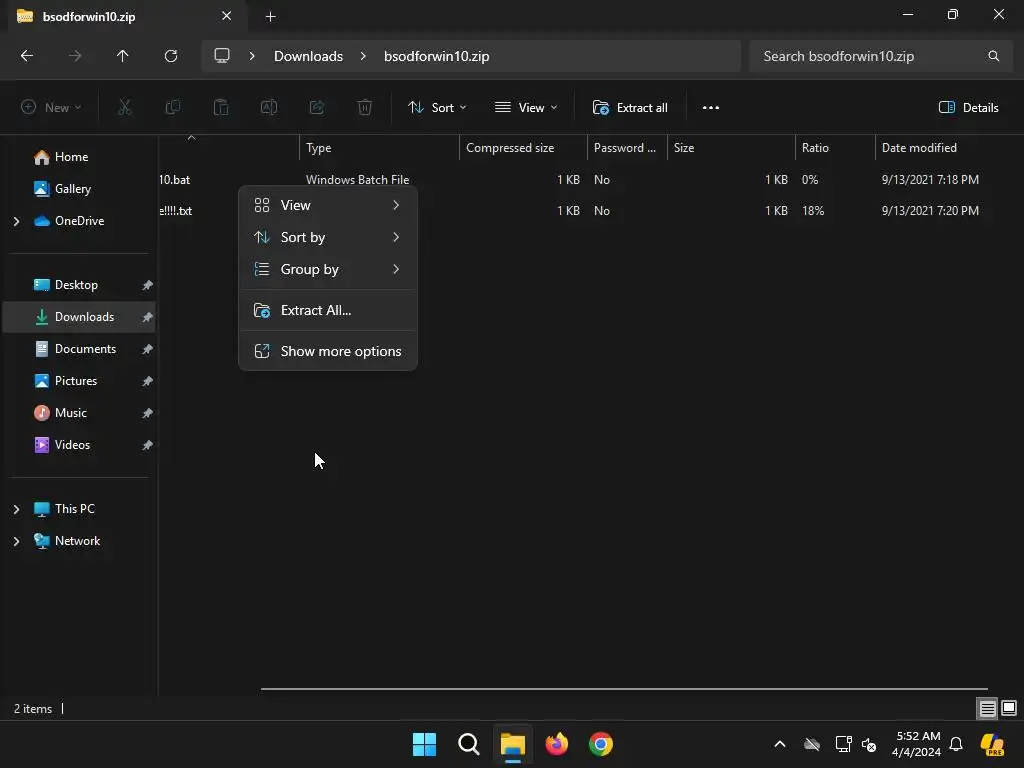Go back with the Back arrow
This screenshot has height=768, width=1024.
(27, 56)
